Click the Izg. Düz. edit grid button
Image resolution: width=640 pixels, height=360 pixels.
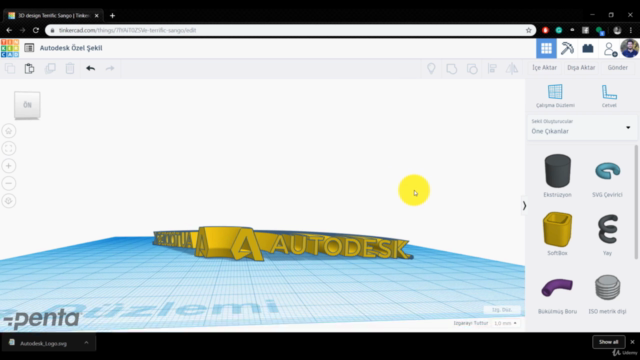click(502, 310)
